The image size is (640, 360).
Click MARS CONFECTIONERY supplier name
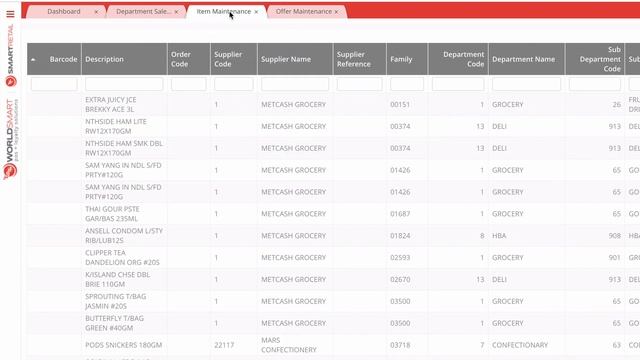(289, 345)
